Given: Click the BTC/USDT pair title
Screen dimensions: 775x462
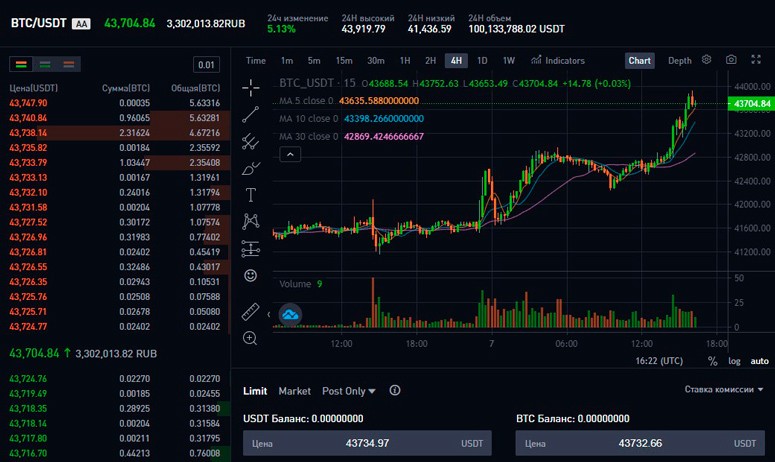Looking at the screenshot, I should coord(39,23).
